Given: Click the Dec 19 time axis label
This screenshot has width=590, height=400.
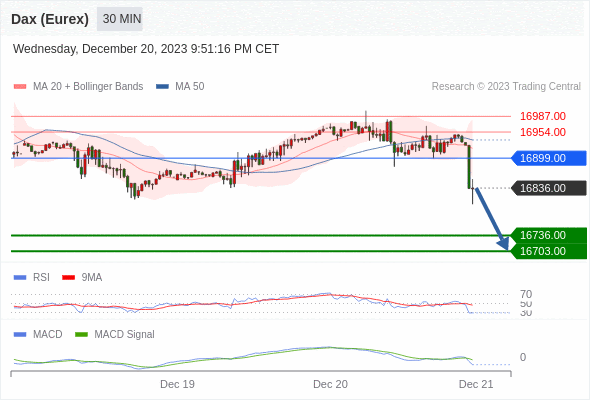Looking at the screenshot, I should tap(177, 384).
